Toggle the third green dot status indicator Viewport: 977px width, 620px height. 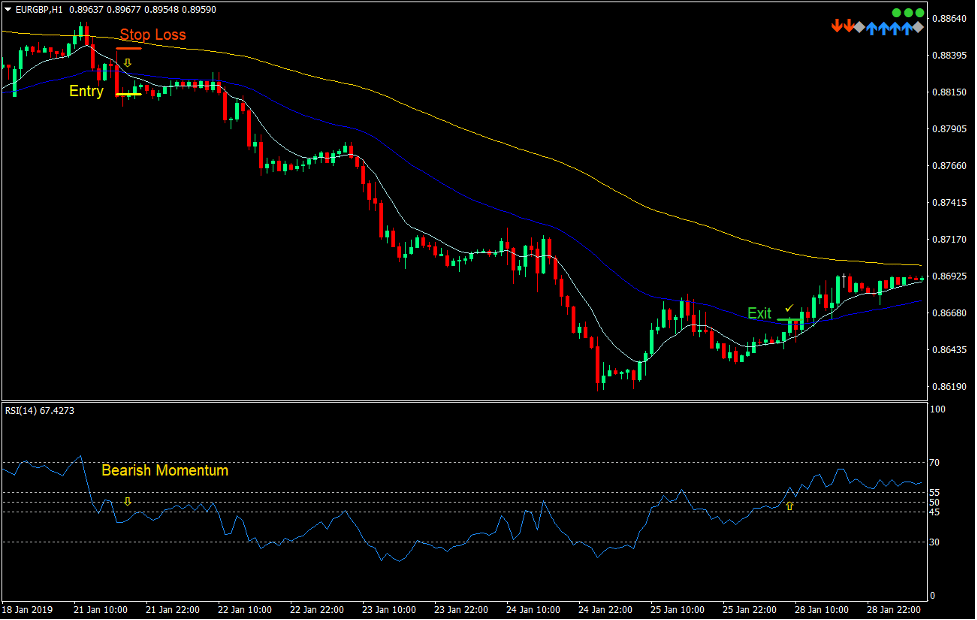click(x=919, y=13)
